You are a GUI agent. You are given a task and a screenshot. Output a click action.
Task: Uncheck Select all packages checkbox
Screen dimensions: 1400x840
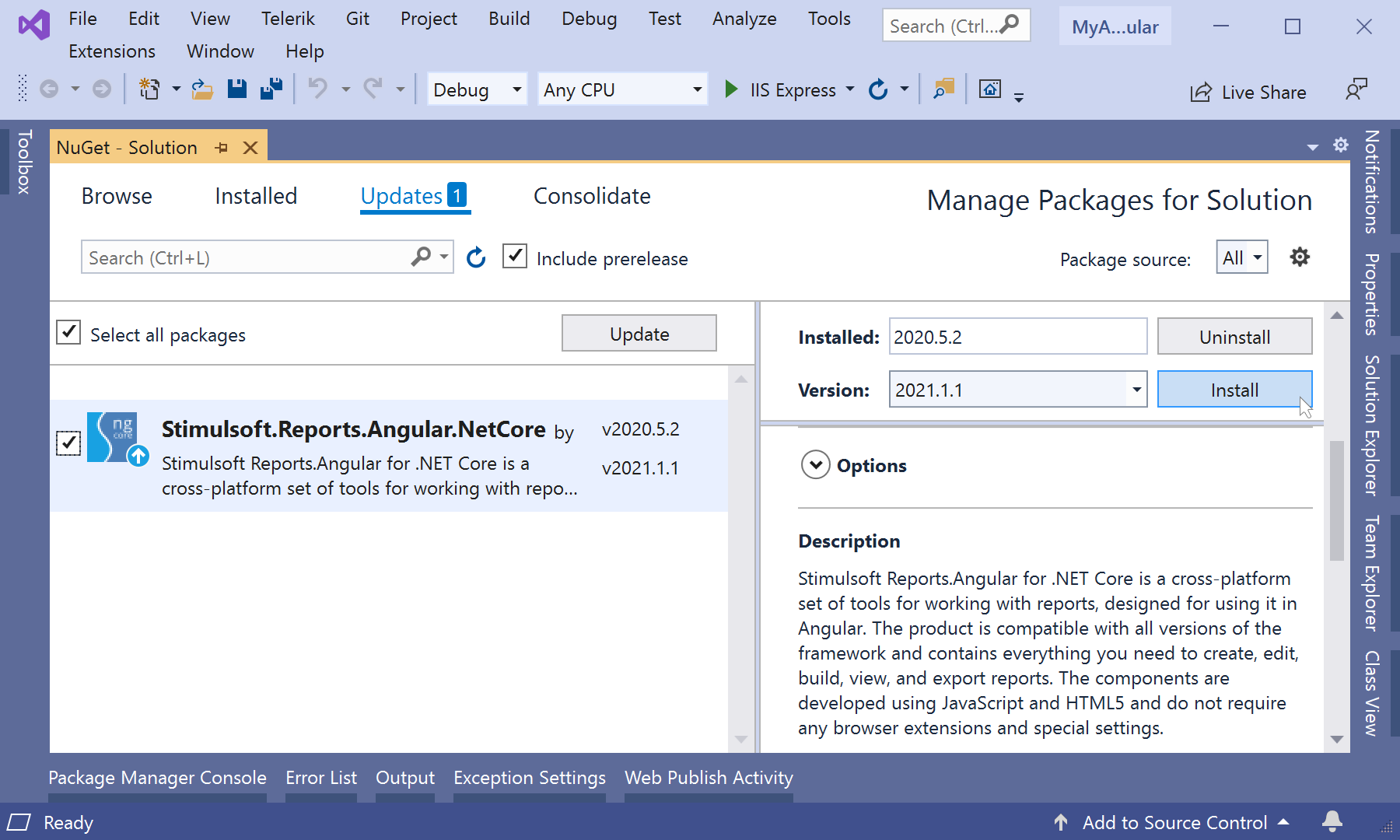pos(68,333)
